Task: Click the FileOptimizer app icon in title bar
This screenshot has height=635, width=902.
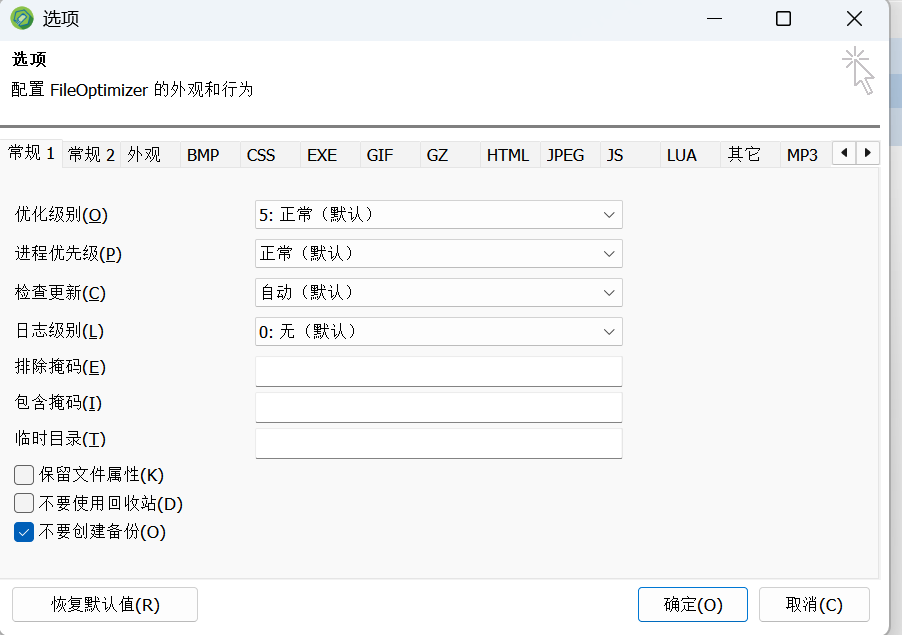Action: 21,19
